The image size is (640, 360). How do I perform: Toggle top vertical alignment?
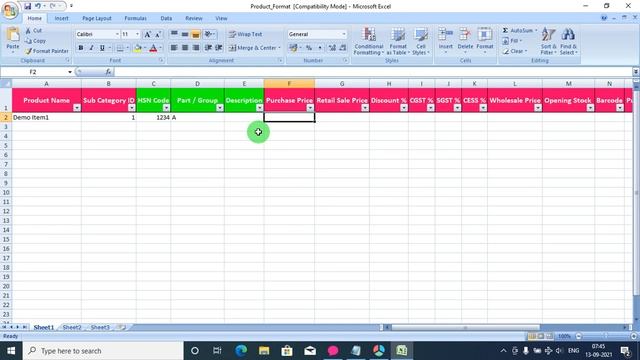pos(174,34)
